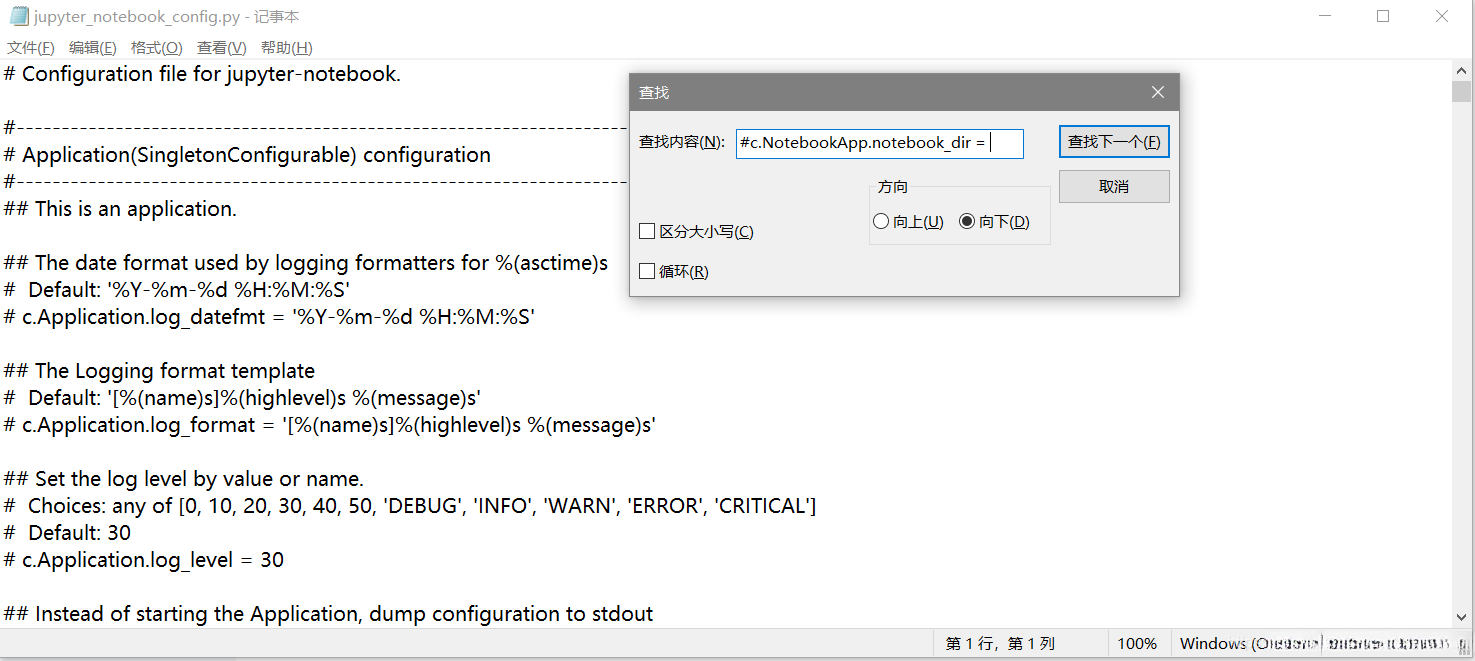Screen dimensions: 1475x661
Task: Minimize the Notepad window
Action: pos(1324,17)
